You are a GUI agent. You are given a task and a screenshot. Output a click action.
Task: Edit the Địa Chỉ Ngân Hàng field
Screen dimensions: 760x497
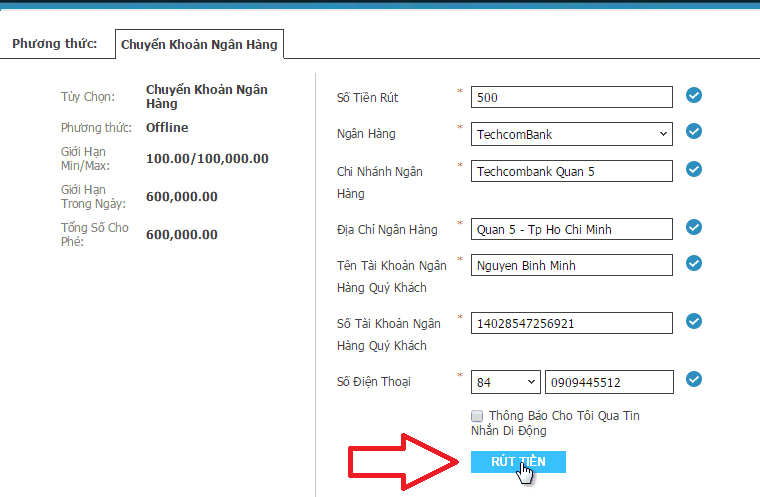coord(571,229)
